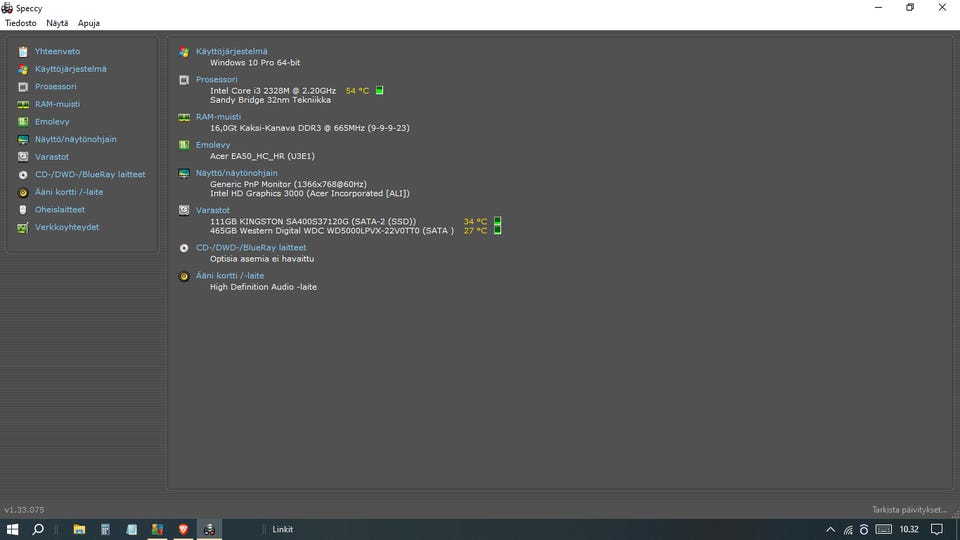Select Yhteenveto in the sidebar

point(57,51)
